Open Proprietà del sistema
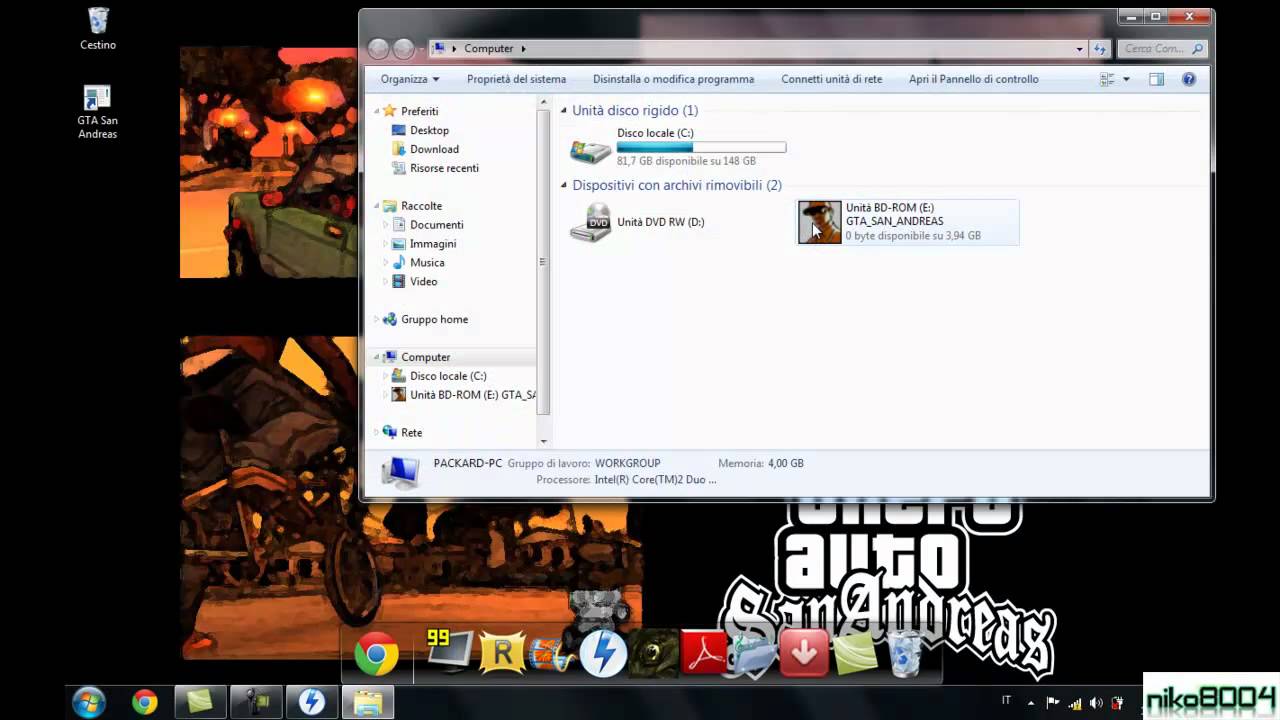1280x720 pixels. 516,79
